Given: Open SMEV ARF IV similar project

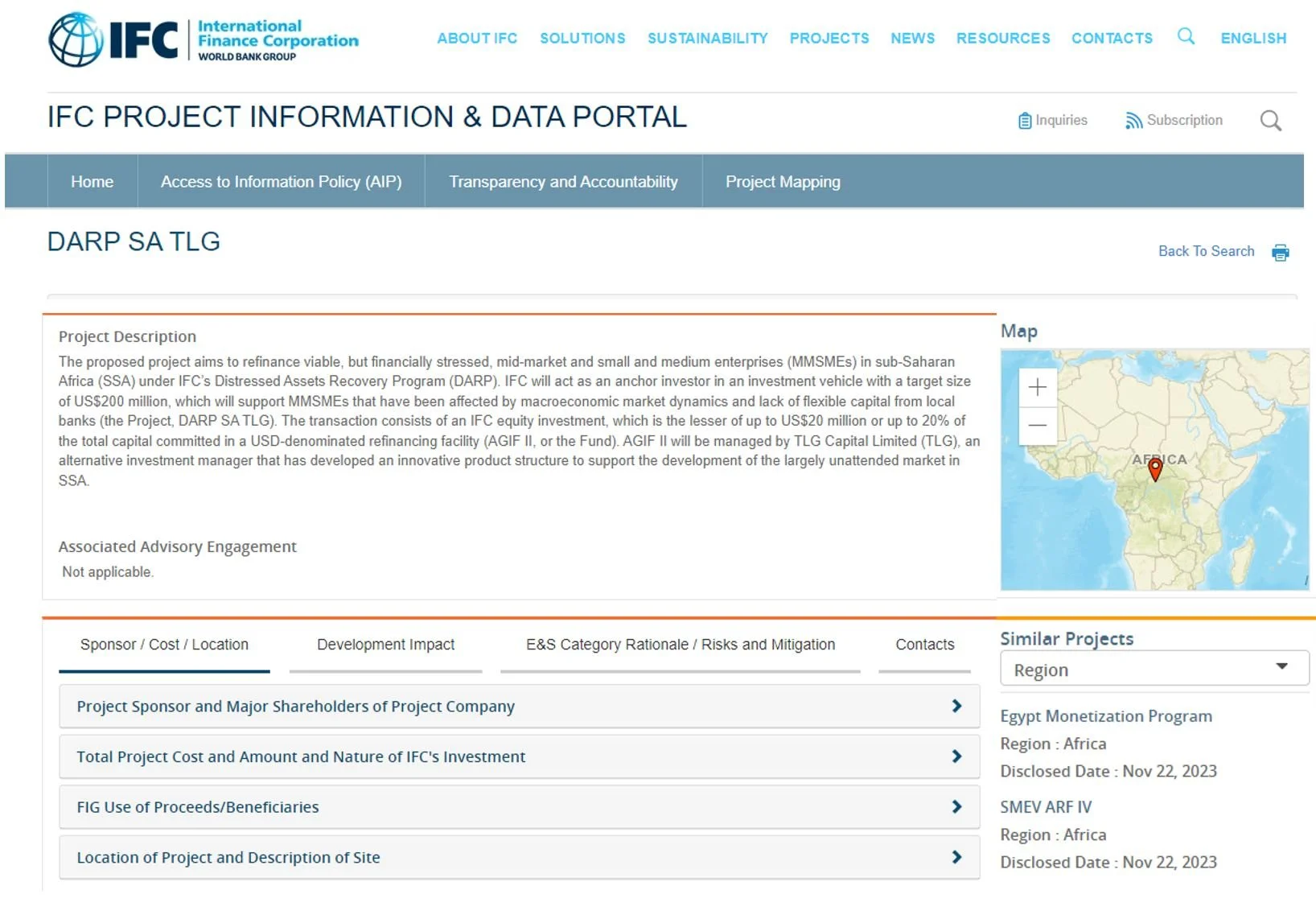Looking at the screenshot, I should (1046, 807).
